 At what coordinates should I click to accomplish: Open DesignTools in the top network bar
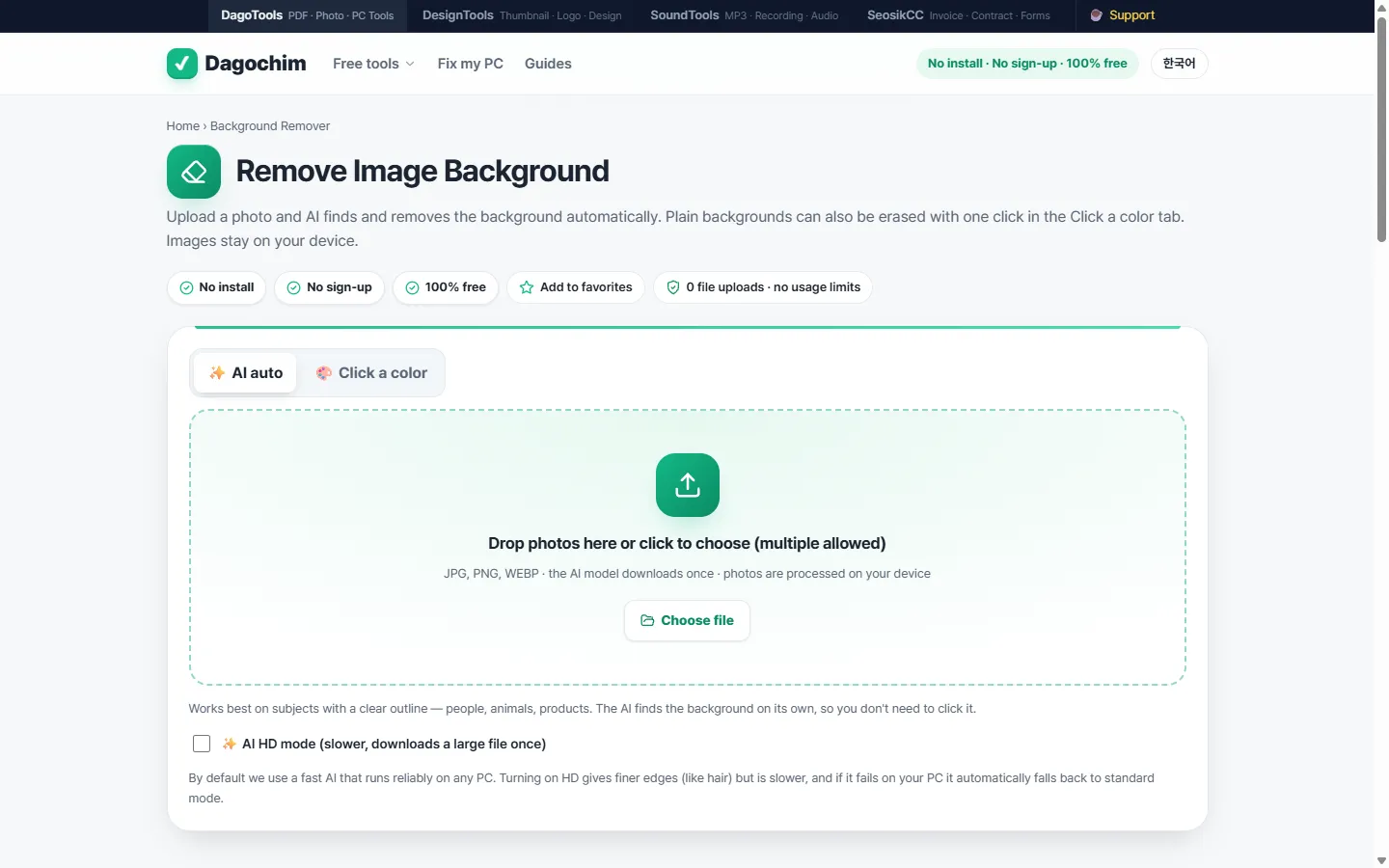pos(522,15)
